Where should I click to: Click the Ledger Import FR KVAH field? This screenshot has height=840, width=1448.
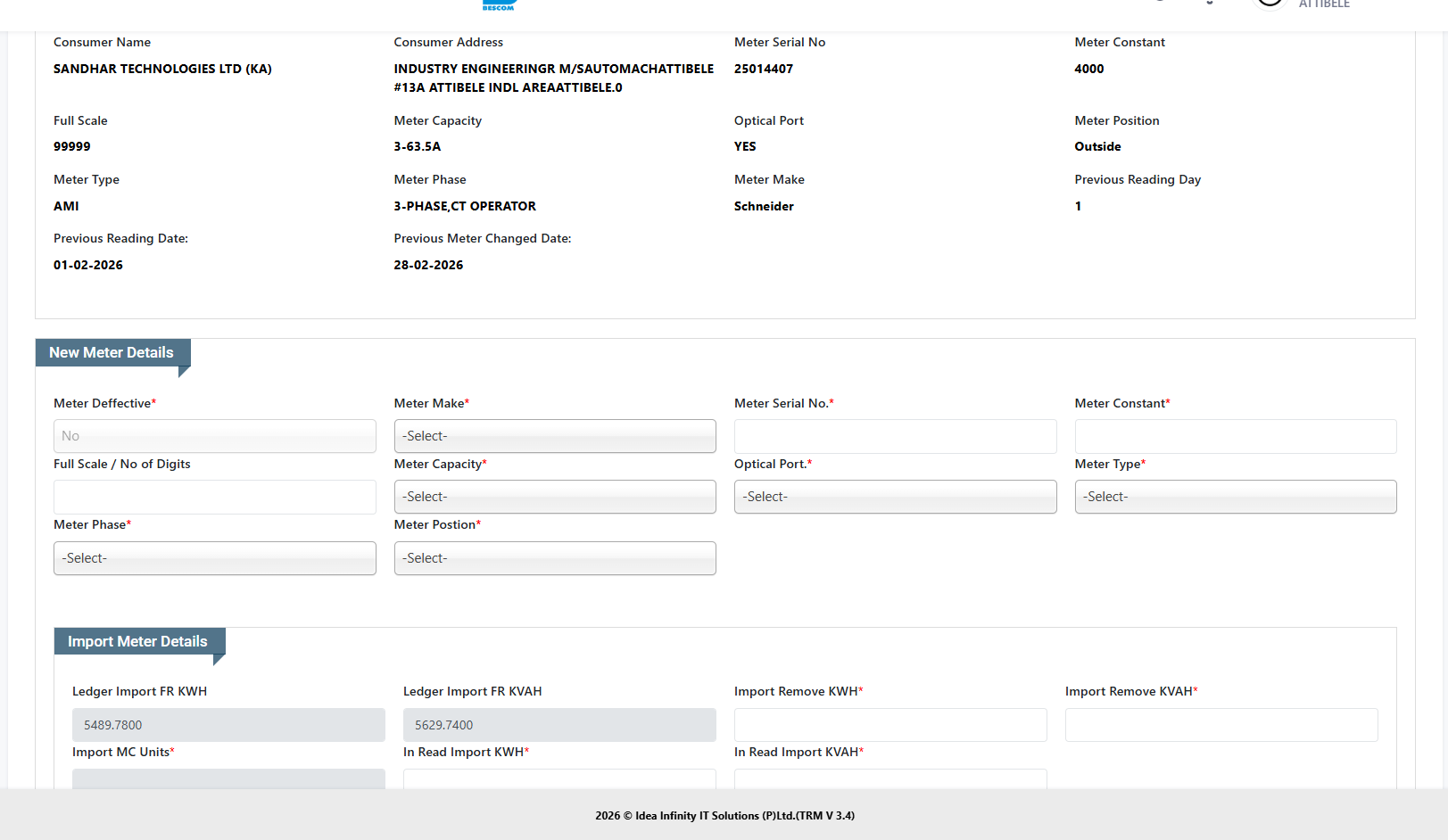[x=559, y=725]
